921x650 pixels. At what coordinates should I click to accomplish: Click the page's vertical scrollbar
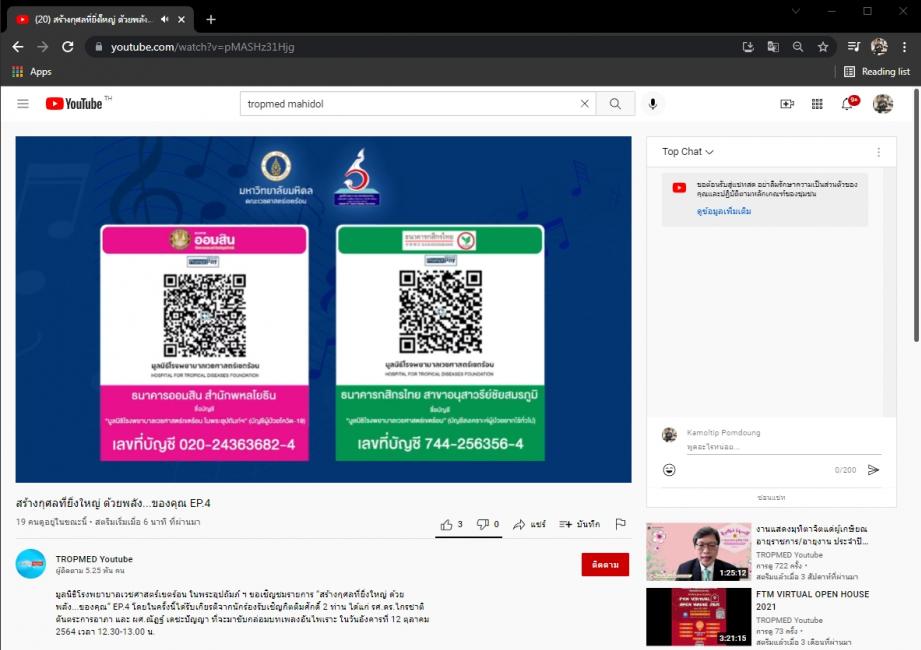click(x=916, y=215)
